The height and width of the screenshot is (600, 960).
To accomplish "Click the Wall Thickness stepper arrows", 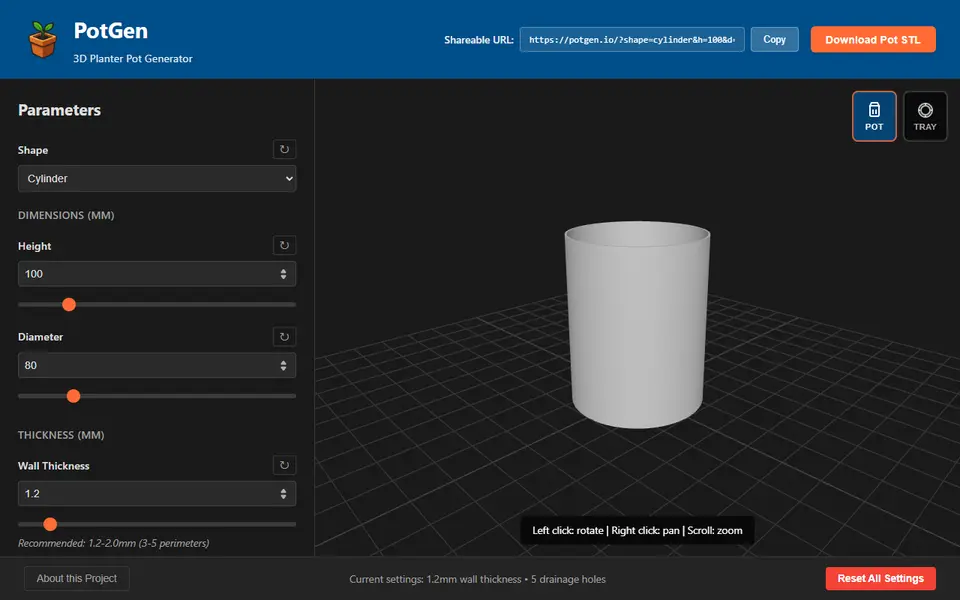I will coord(283,493).
